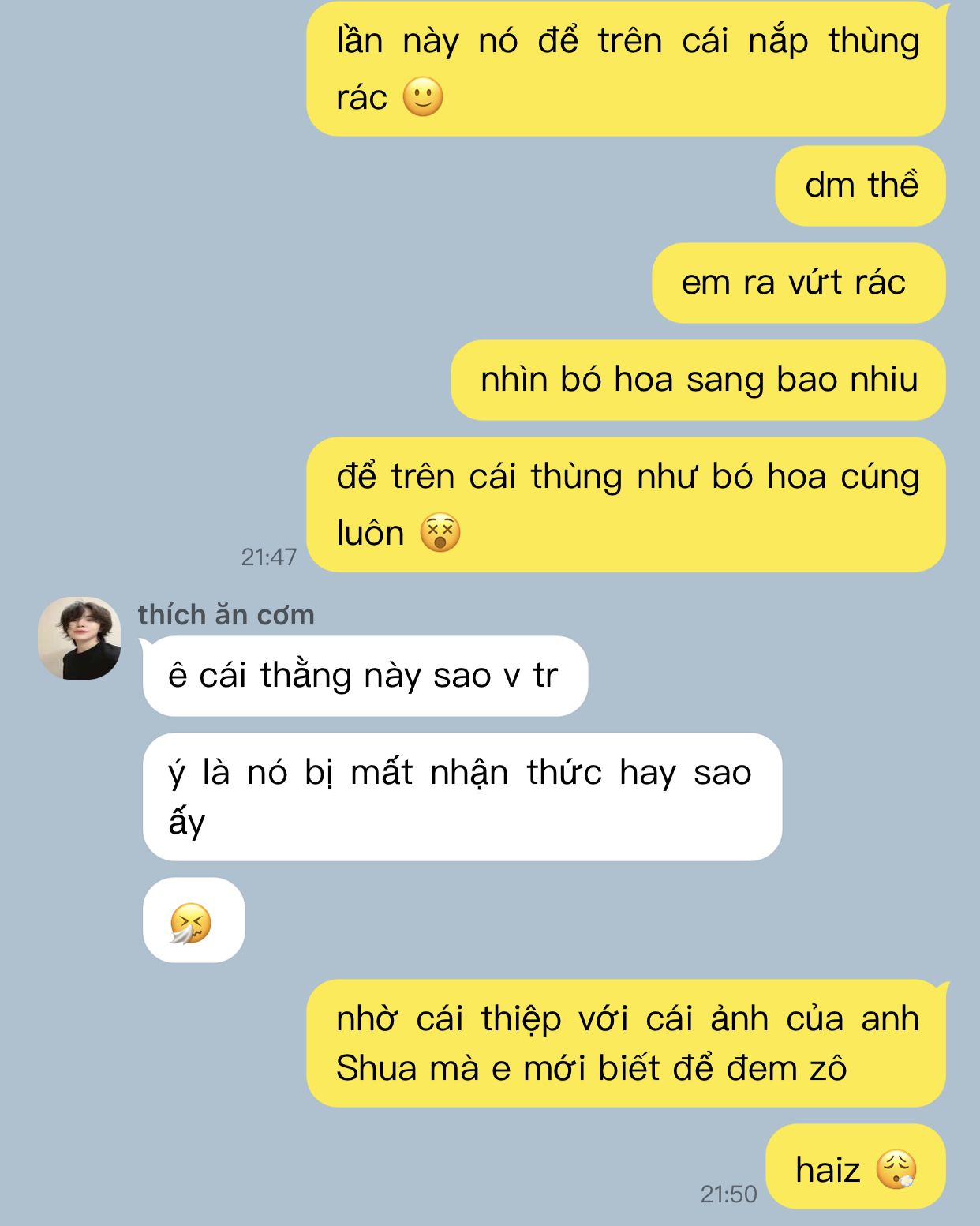This screenshot has width=980, height=1226.
Task: Select the 'em ra vứt rác' bubble
Action: 799,283
